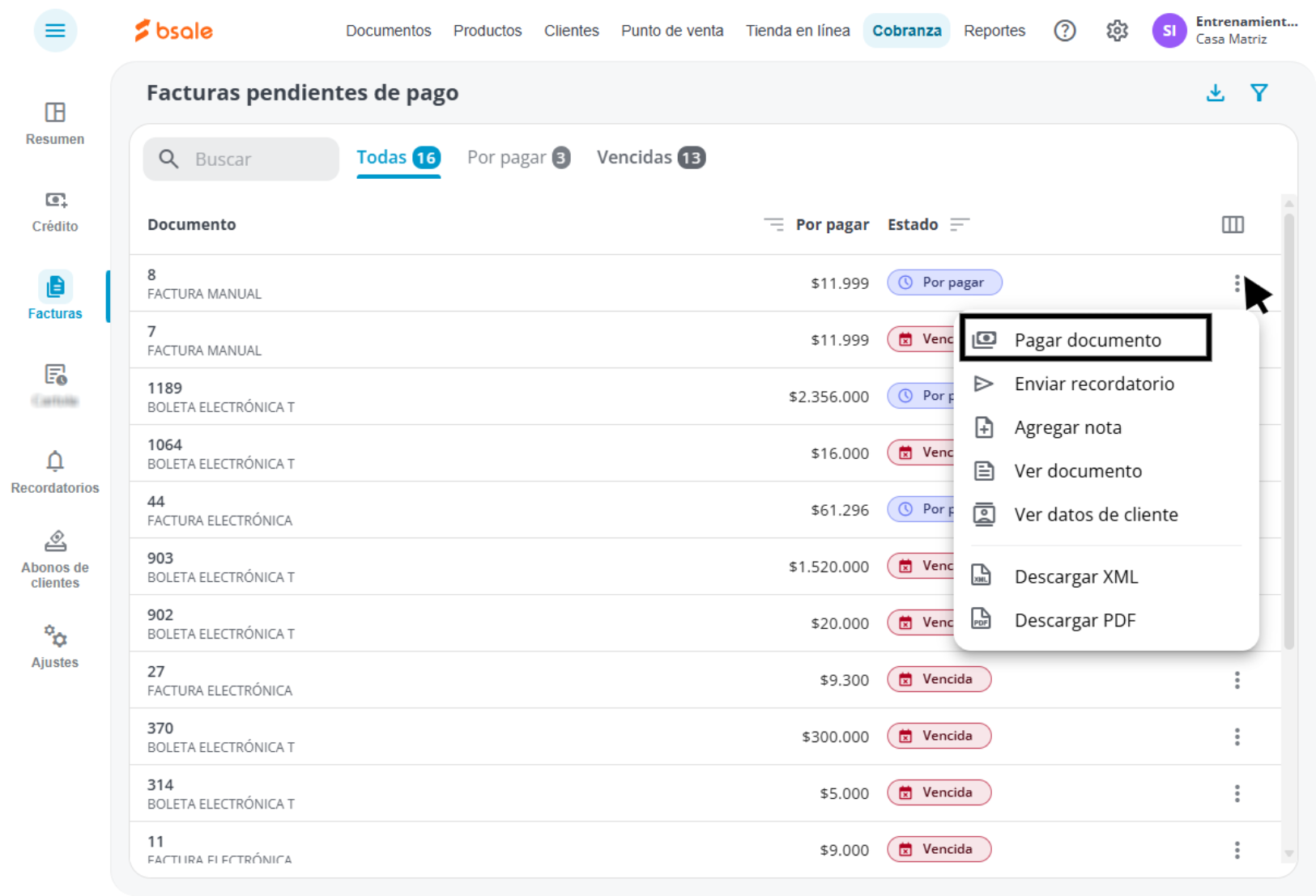
Task: Open Recordatorios in the sidebar
Action: point(55,472)
